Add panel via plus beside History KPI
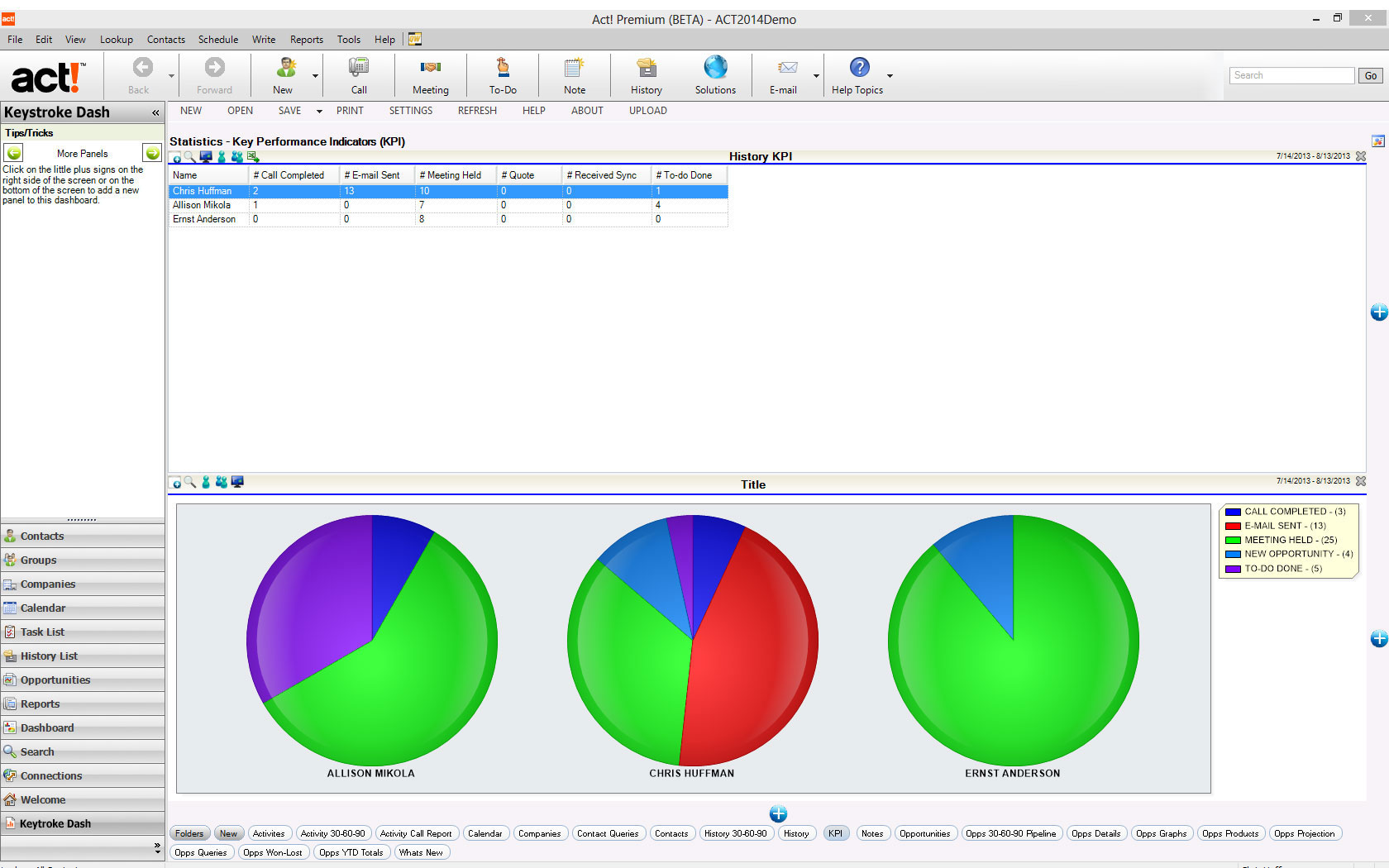 (x=1379, y=312)
